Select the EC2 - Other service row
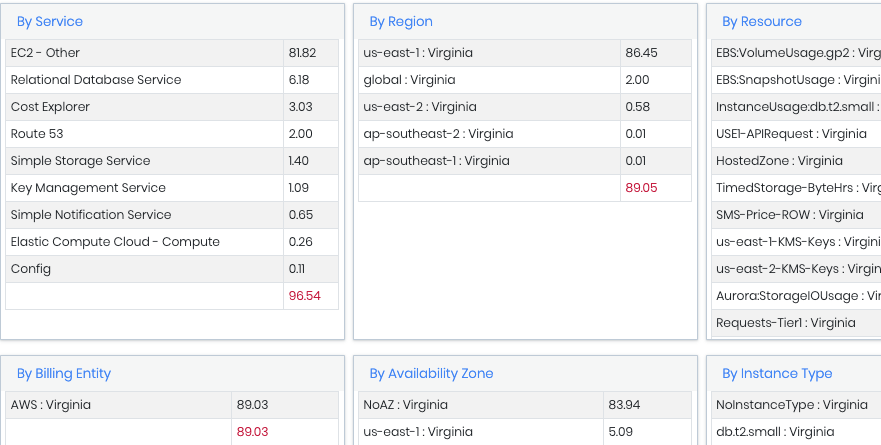The width and height of the screenshot is (881, 445). (x=45, y=53)
